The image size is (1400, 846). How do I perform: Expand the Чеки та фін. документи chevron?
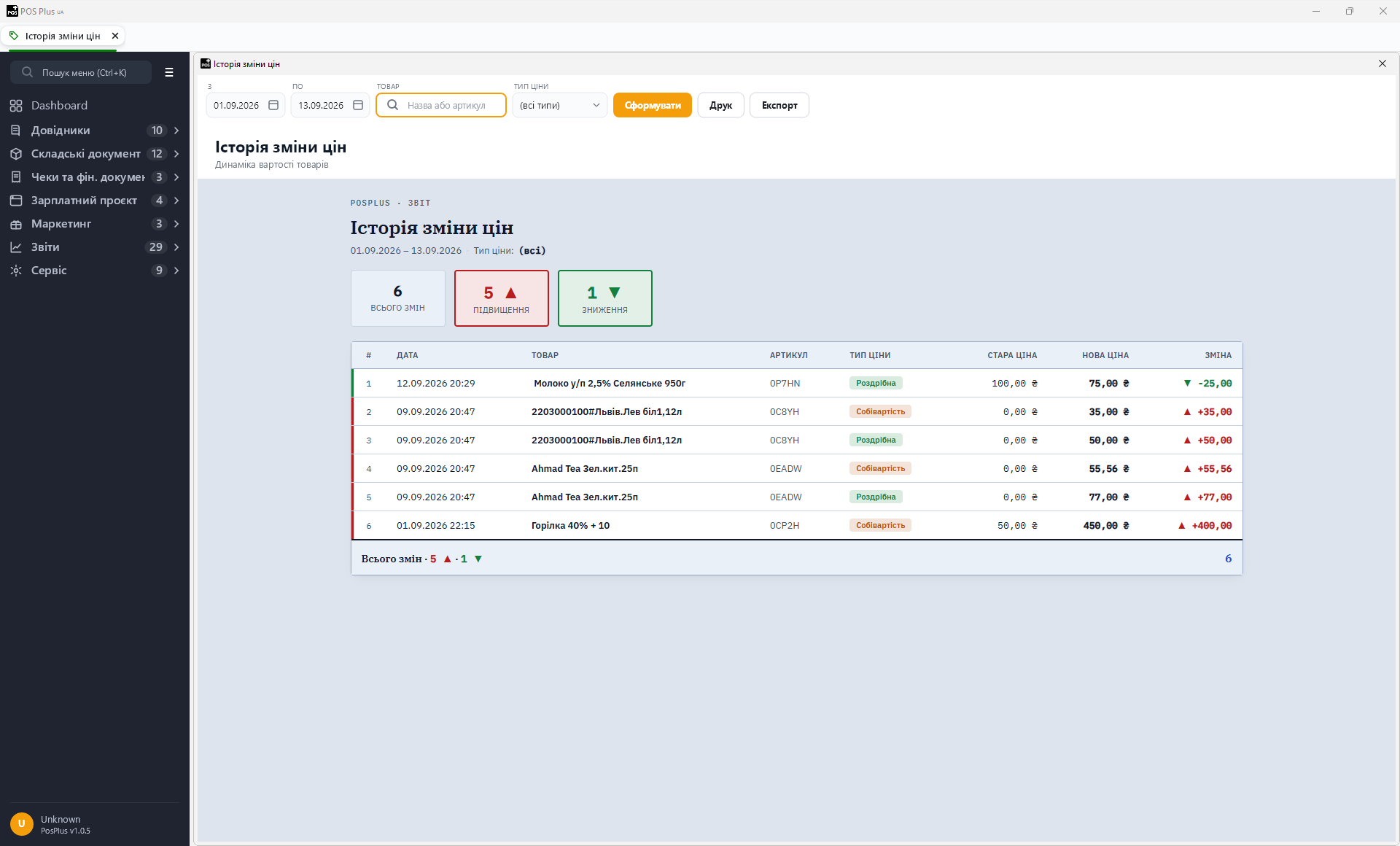[x=176, y=177]
